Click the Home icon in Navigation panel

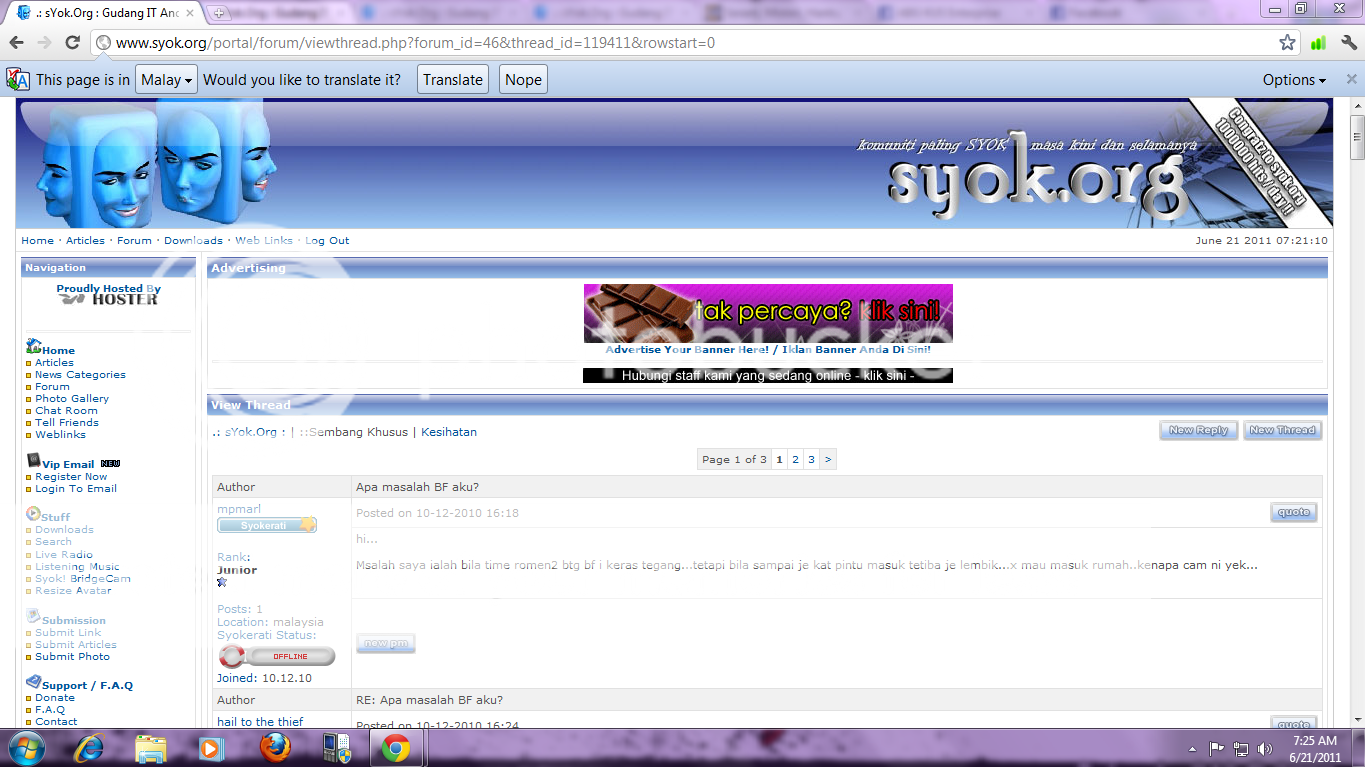(x=33, y=347)
